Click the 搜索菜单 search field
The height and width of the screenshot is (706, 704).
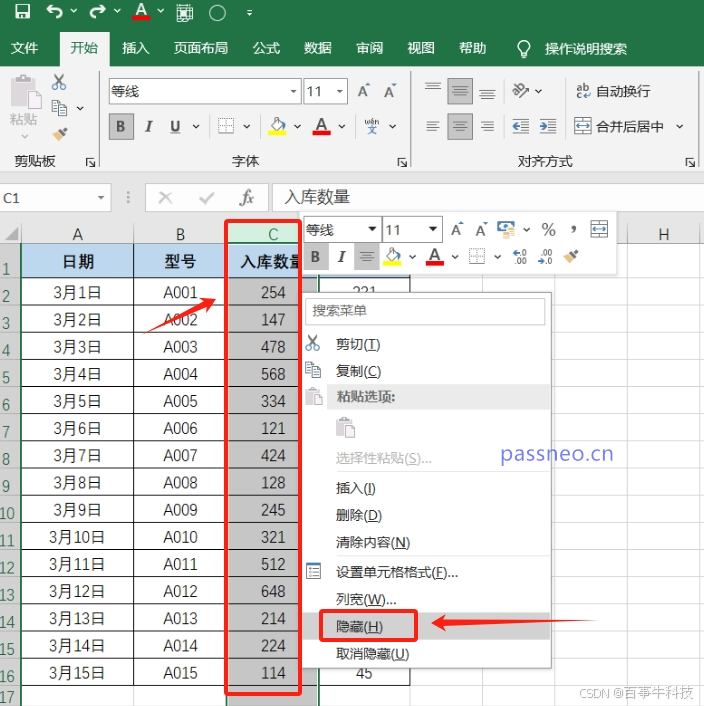click(x=425, y=311)
